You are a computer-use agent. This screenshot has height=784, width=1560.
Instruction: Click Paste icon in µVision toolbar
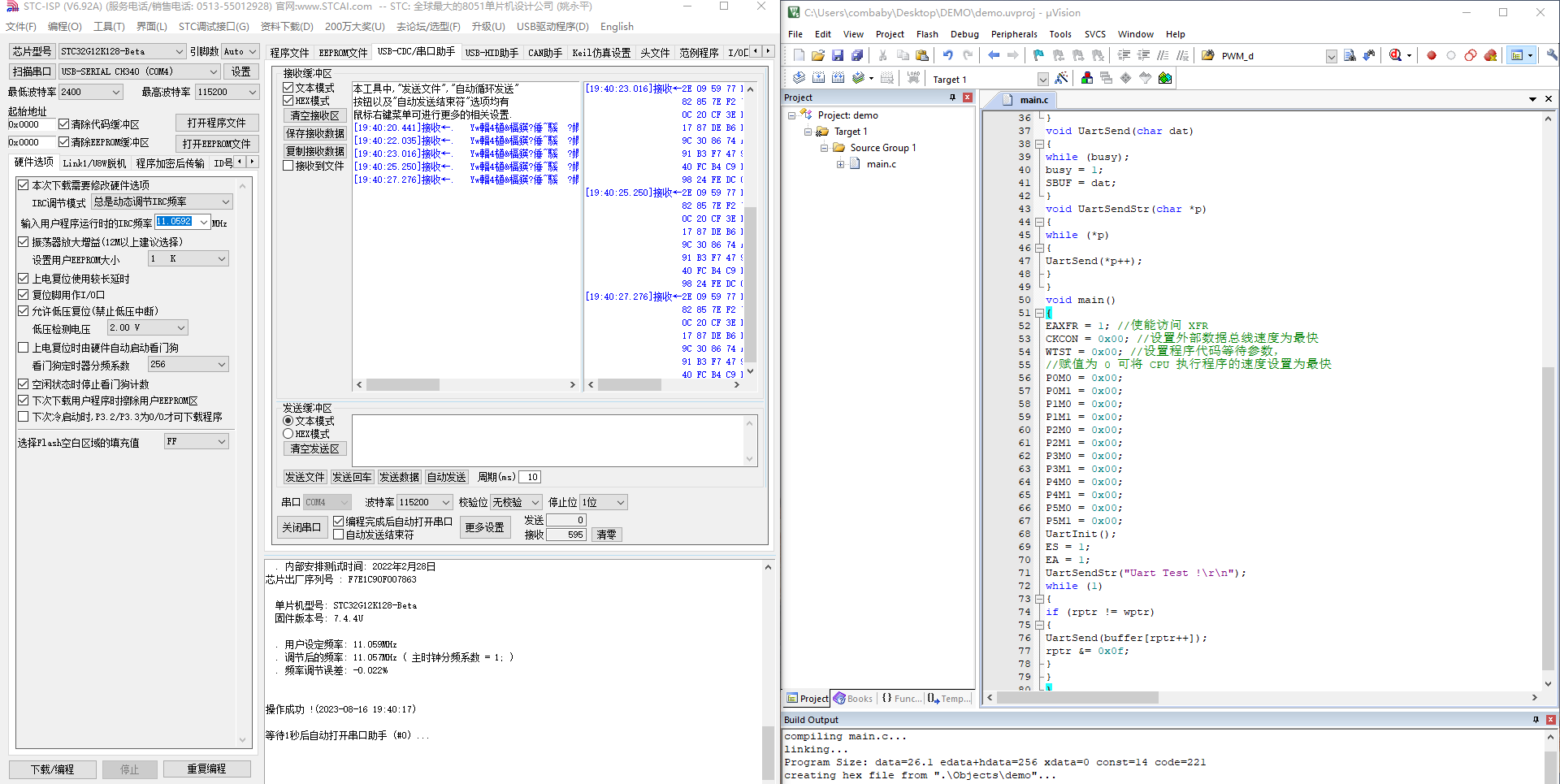pos(922,55)
